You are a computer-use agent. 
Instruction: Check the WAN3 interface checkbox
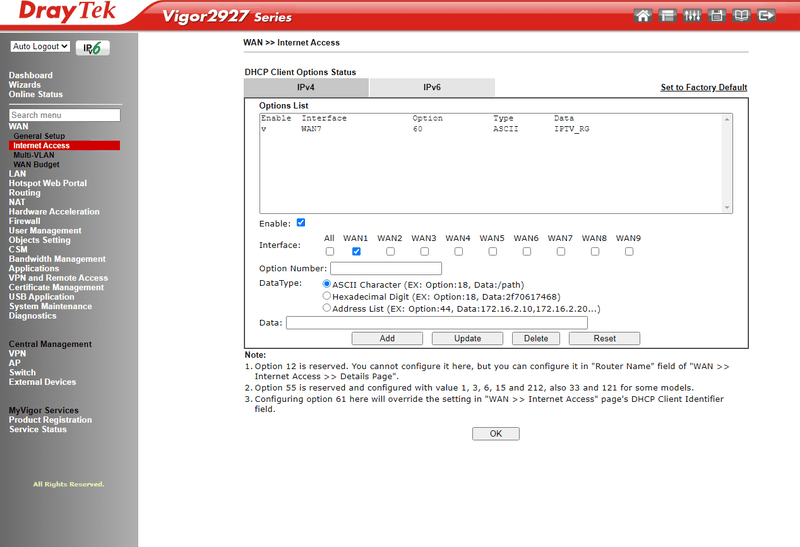[x=424, y=252]
